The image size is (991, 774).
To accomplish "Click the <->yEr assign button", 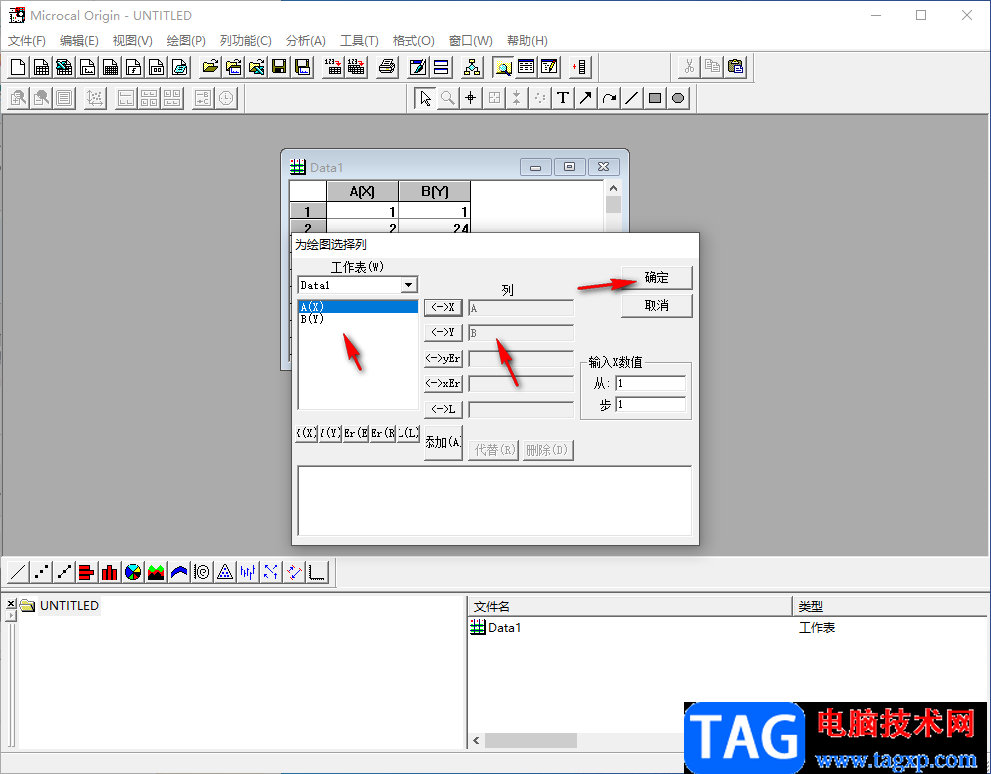I will coord(443,359).
